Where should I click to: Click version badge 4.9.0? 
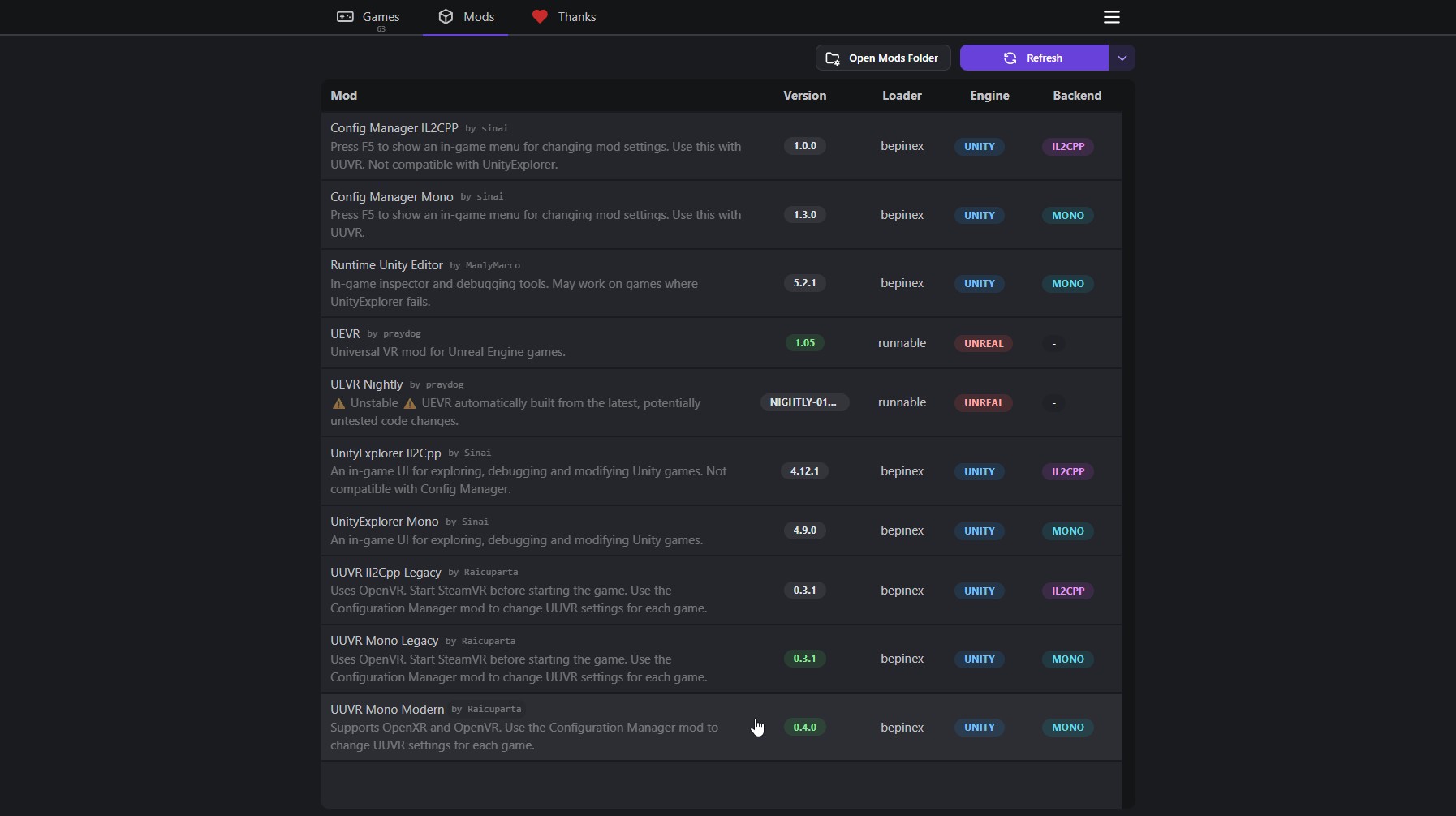coord(805,530)
